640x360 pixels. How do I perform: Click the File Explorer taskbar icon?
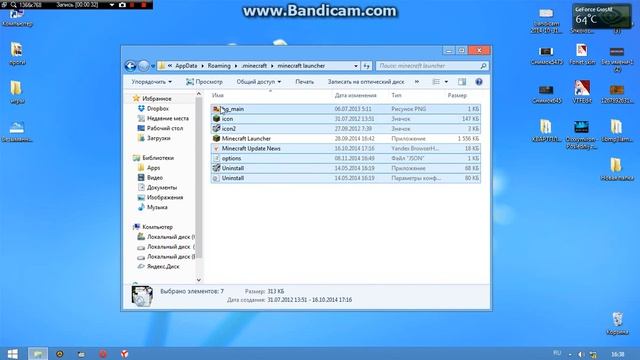[x=38, y=354]
